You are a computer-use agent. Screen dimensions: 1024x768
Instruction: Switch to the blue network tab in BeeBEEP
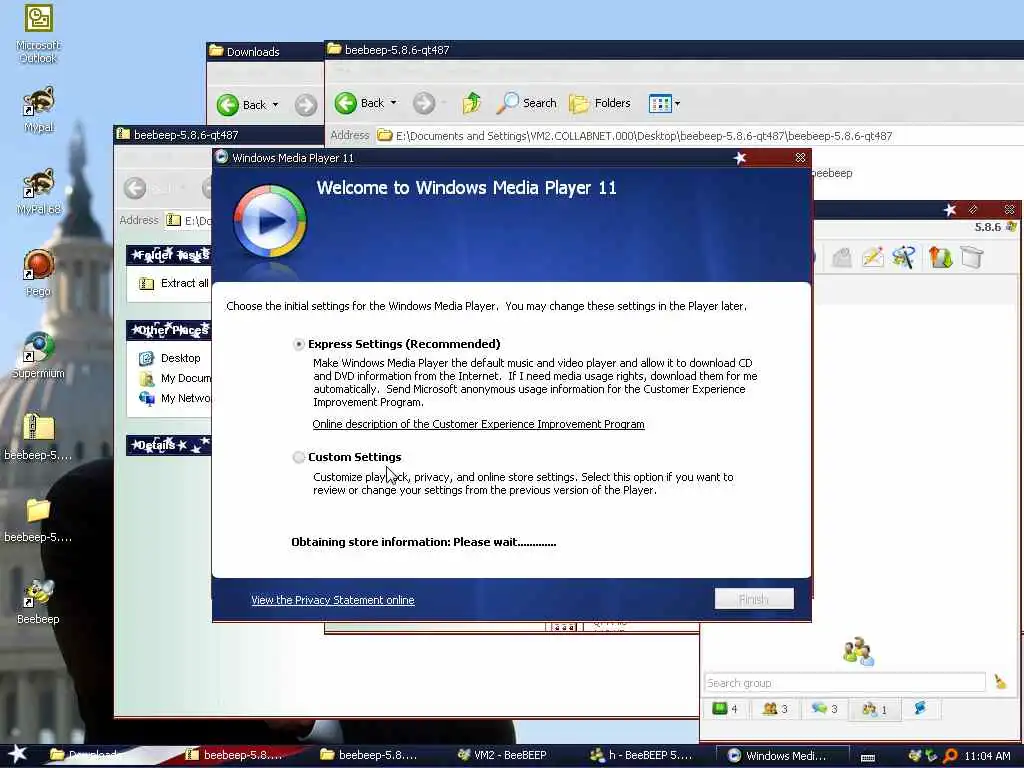(920, 708)
